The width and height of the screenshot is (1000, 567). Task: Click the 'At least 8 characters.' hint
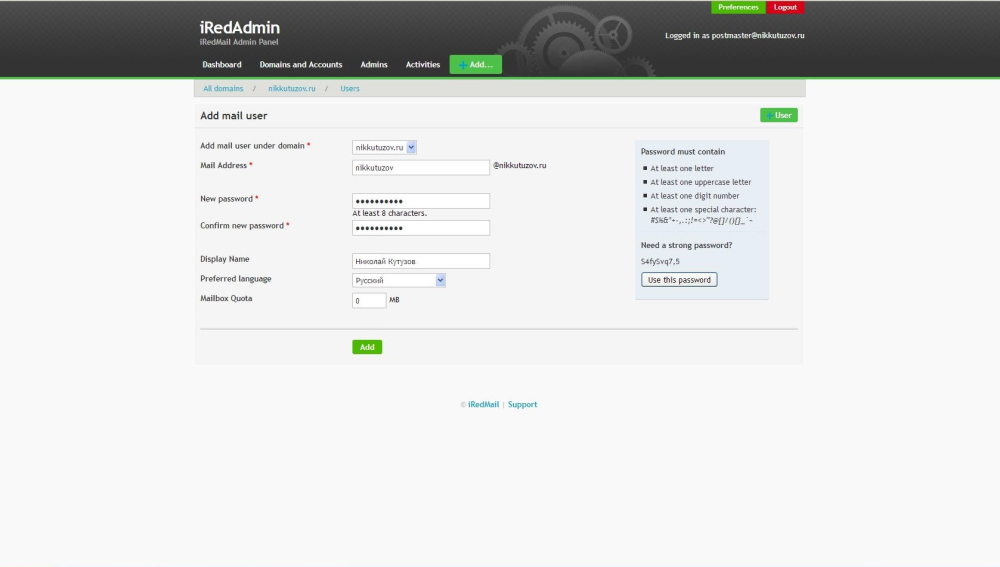click(390, 213)
